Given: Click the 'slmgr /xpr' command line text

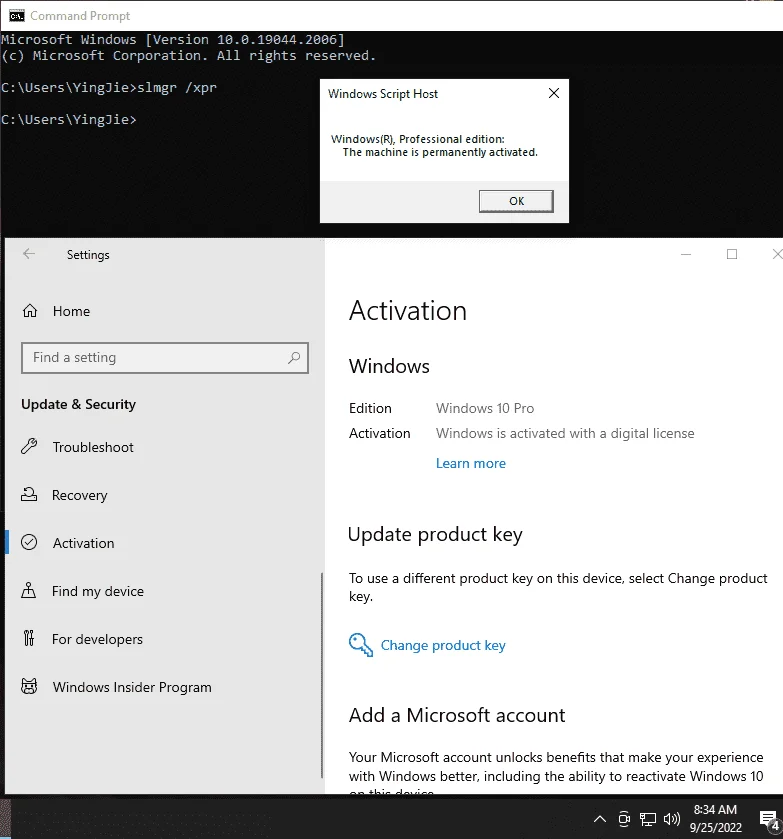Looking at the screenshot, I should pyautogui.click(x=177, y=88).
